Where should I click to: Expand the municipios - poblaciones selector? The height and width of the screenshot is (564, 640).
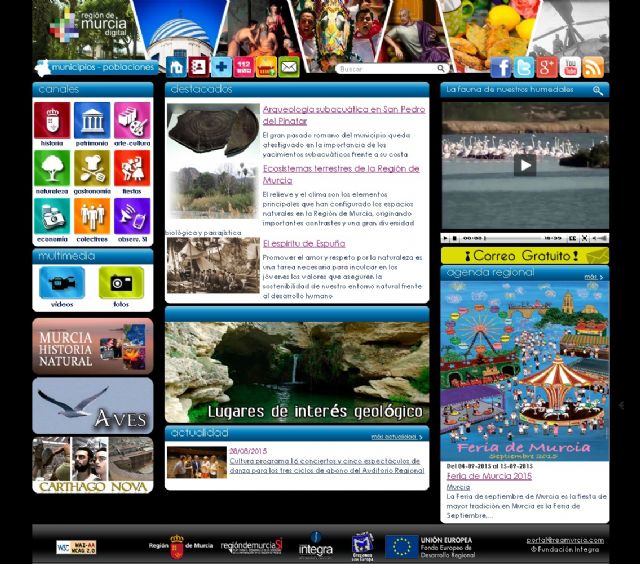pos(96,67)
